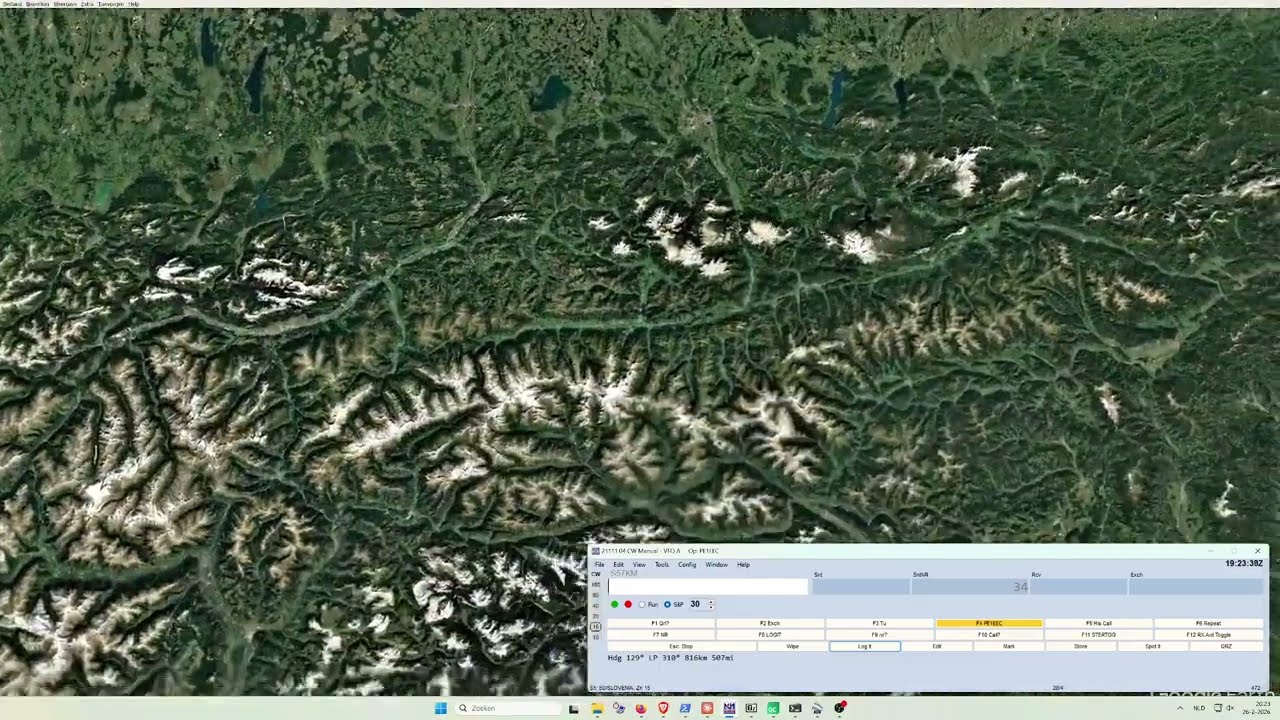
Task: Open the Extra menu in Google Earth
Action: (87, 4)
